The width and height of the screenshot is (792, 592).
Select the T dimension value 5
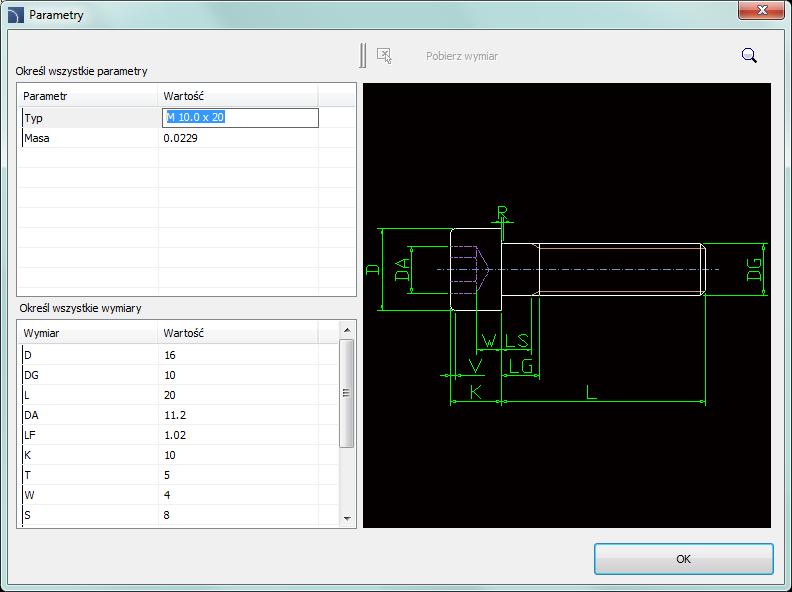click(167, 475)
